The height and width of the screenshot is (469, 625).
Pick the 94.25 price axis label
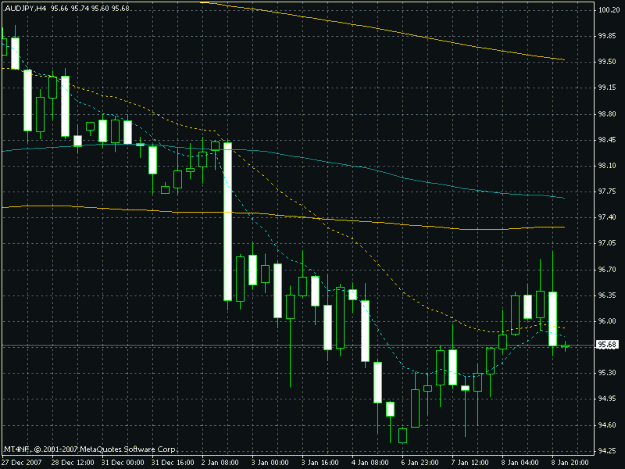[606, 451]
